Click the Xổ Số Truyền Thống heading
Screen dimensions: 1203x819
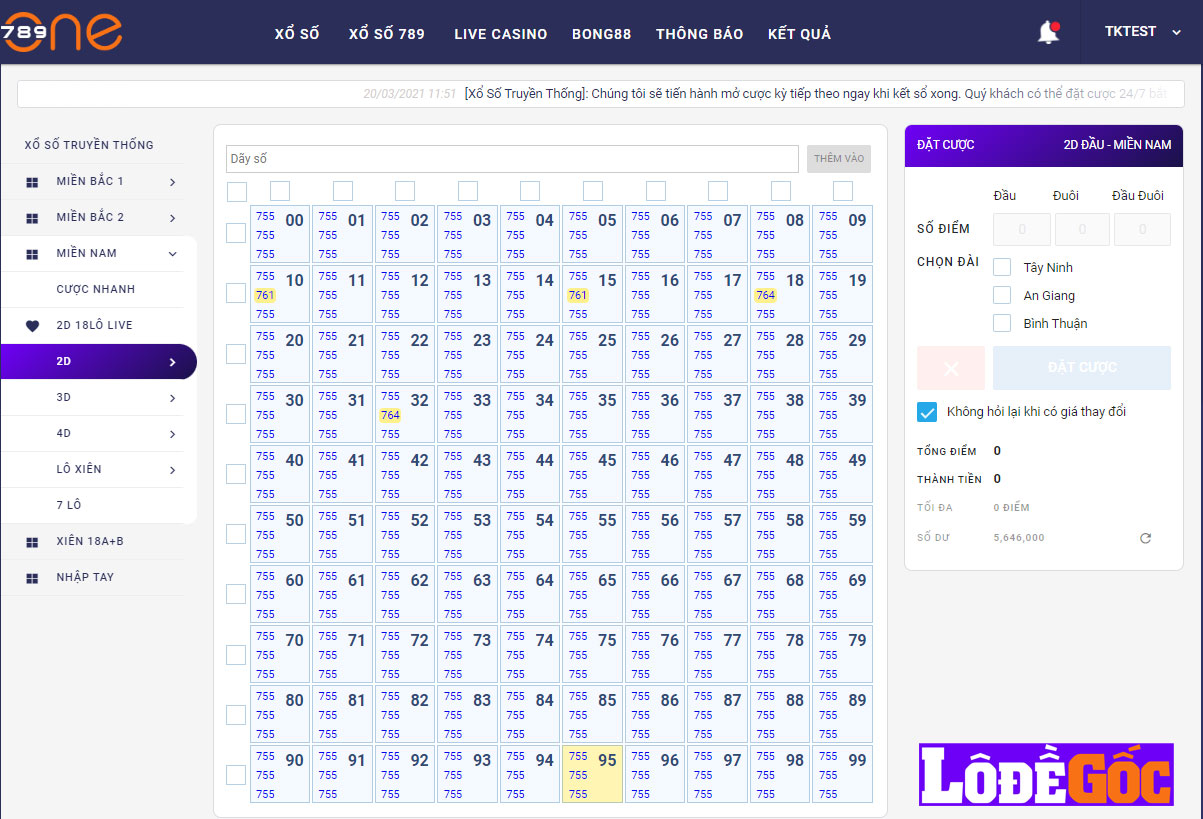click(x=89, y=145)
